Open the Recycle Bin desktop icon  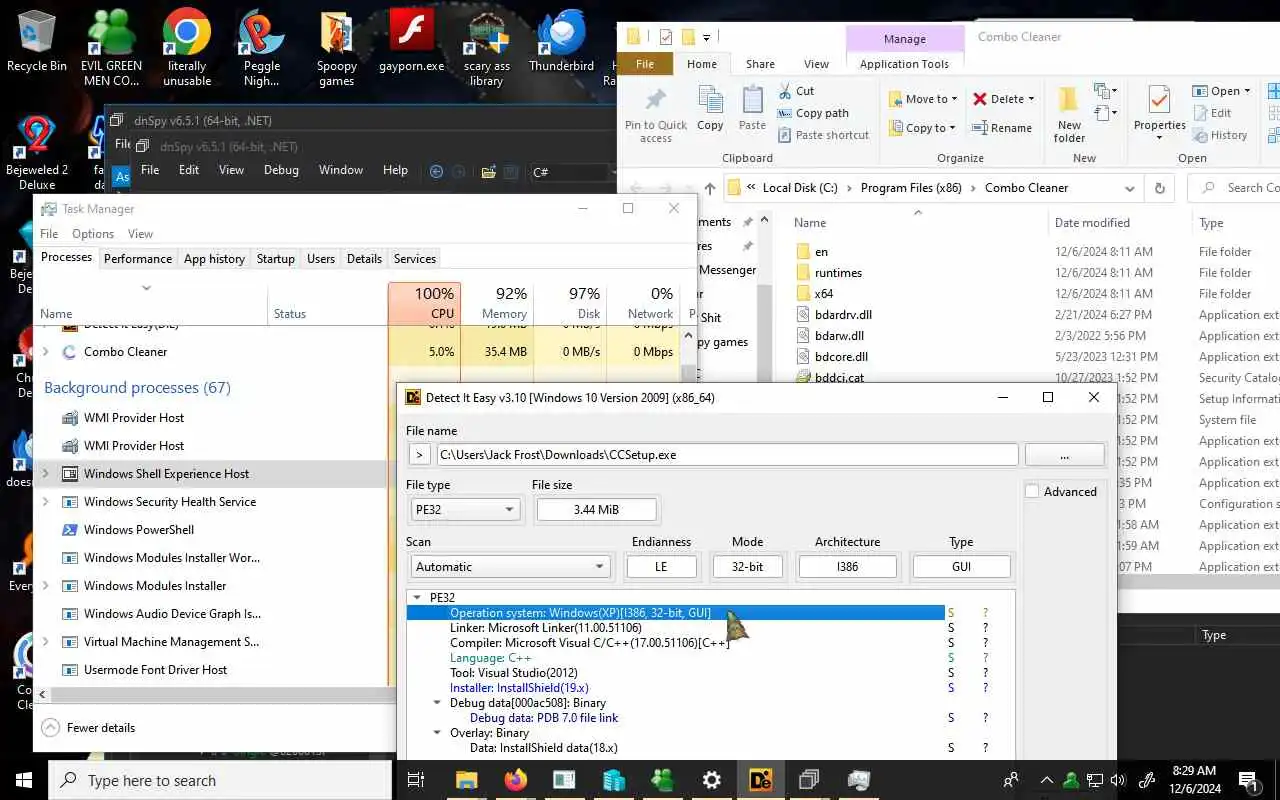[x=36, y=42]
